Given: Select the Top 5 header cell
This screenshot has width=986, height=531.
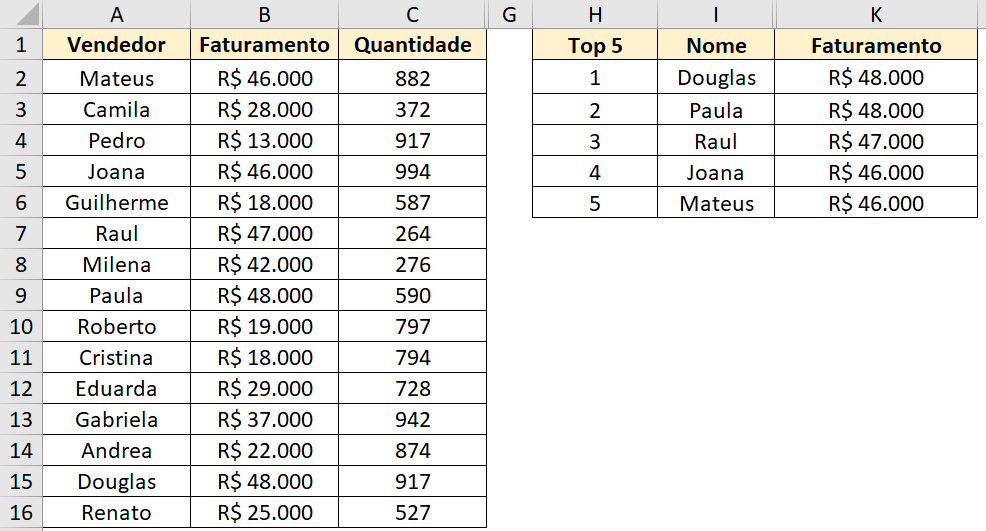Looking at the screenshot, I should click(x=595, y=46).
